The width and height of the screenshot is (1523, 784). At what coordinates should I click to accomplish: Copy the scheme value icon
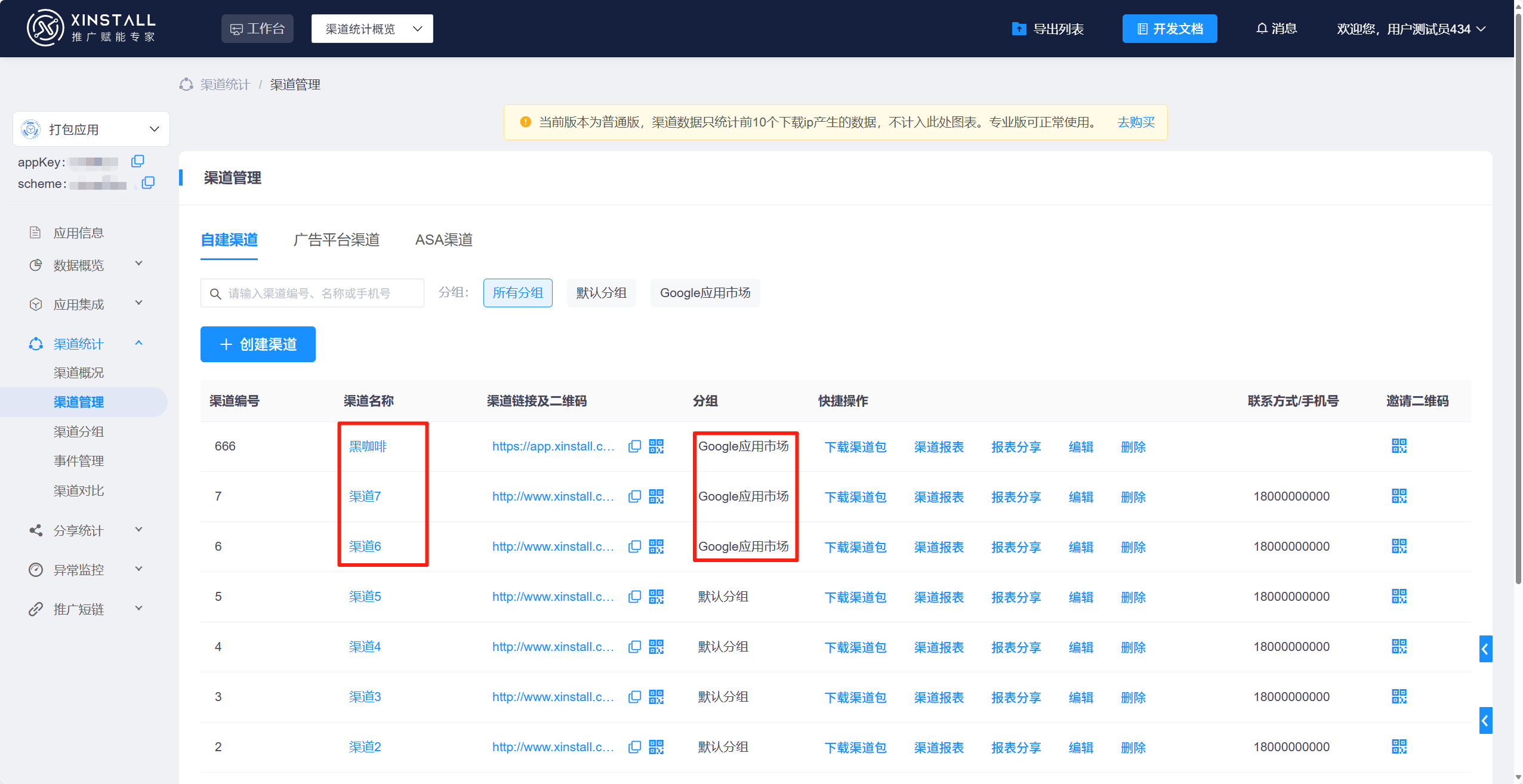point(148,183)
